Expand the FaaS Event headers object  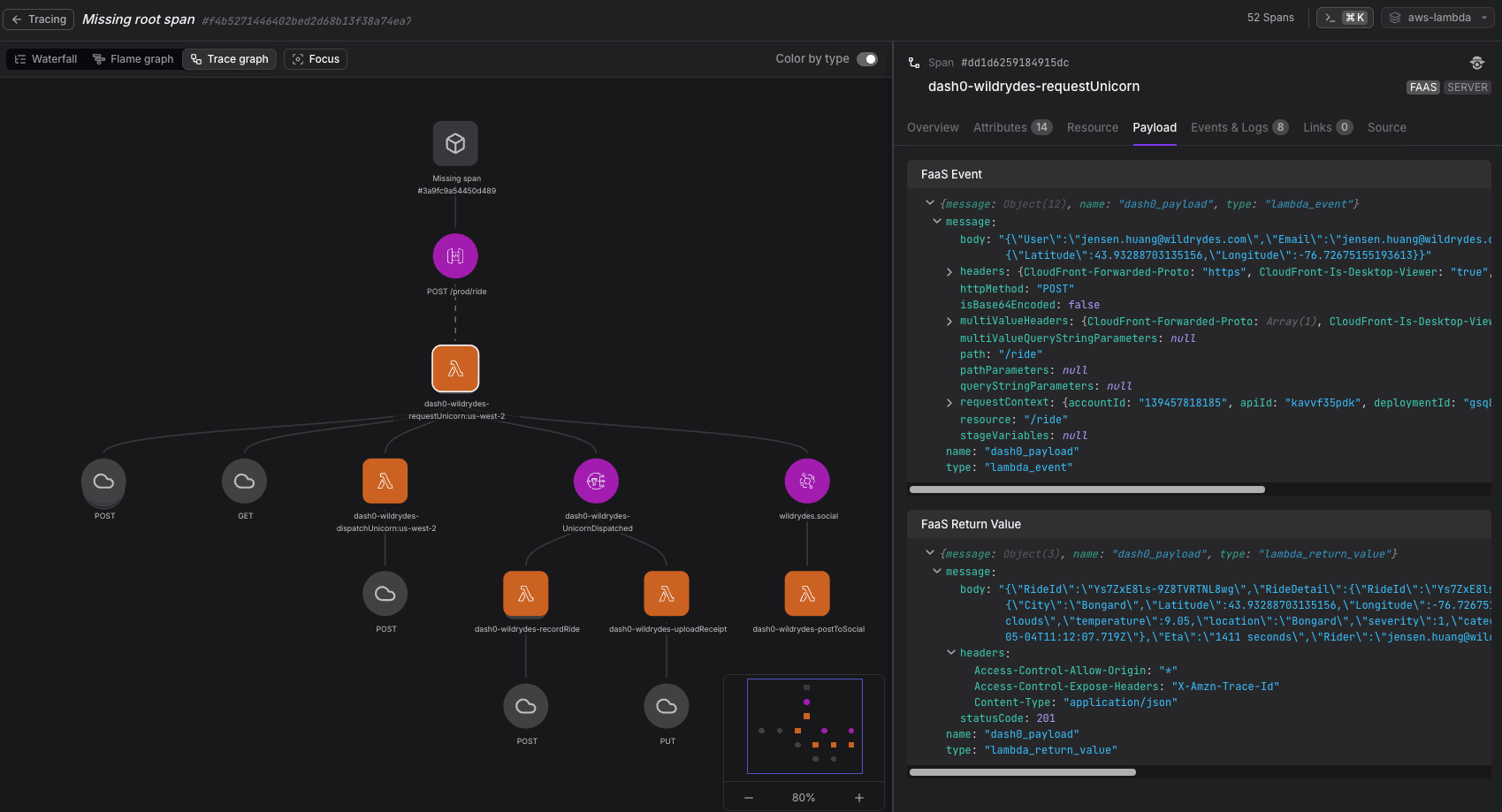(x=949, y=272)
